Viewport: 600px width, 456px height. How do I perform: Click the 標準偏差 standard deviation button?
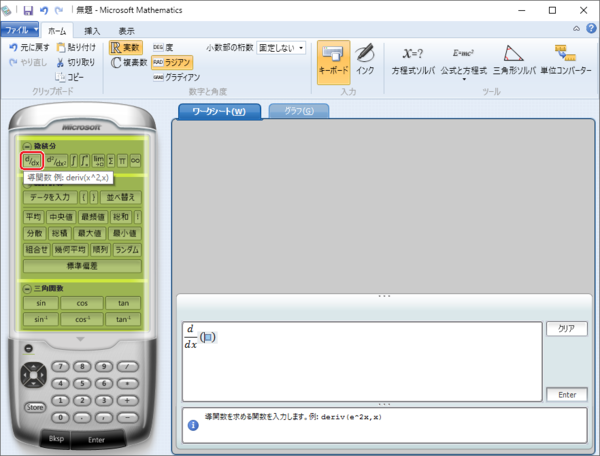[x=82, y=266]
